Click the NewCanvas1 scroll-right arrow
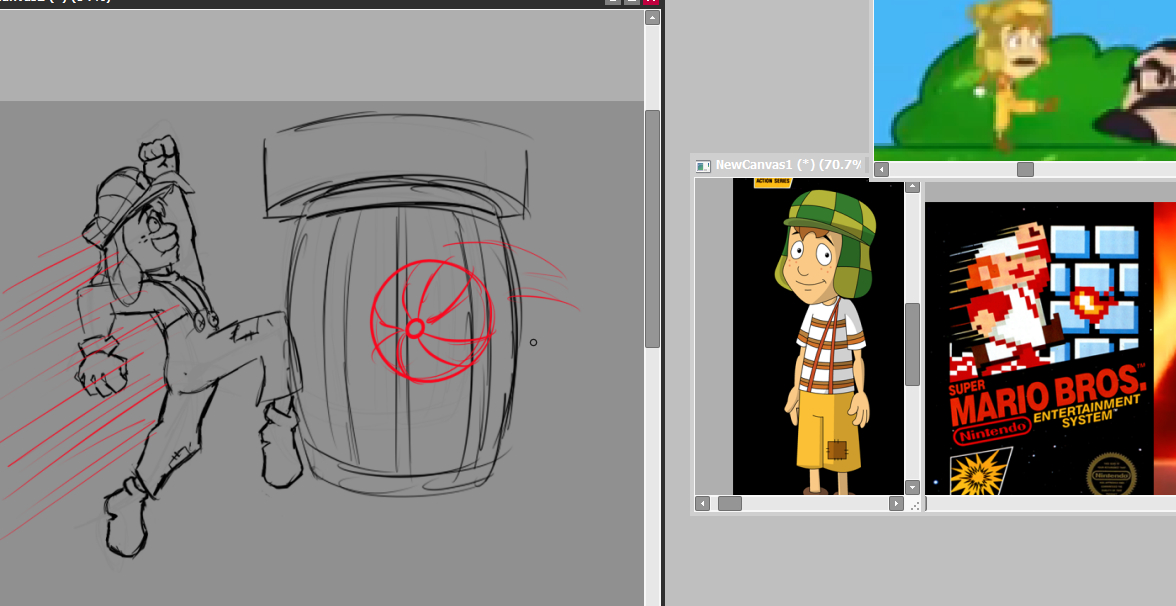 point(896,503)
